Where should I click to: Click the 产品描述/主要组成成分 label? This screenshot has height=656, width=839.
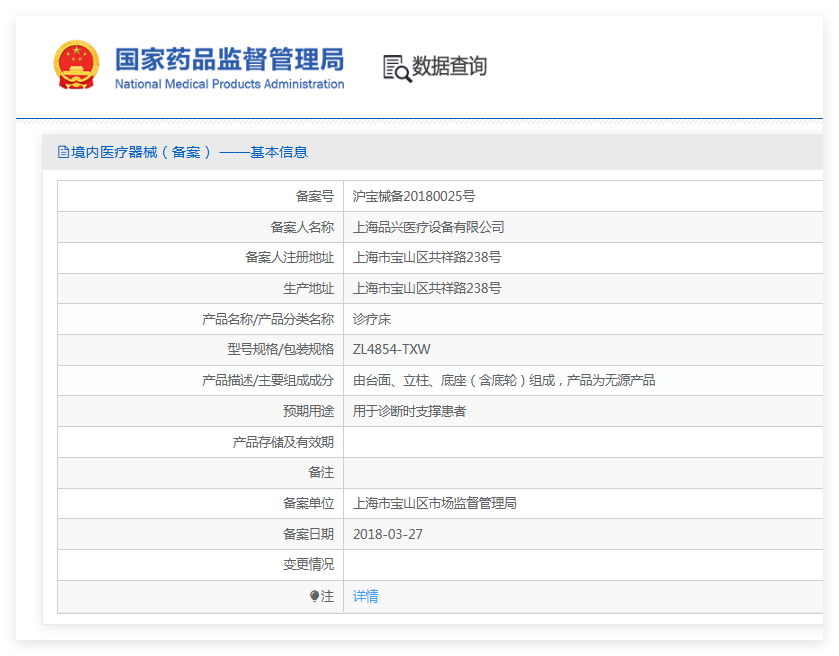(268, 380)
